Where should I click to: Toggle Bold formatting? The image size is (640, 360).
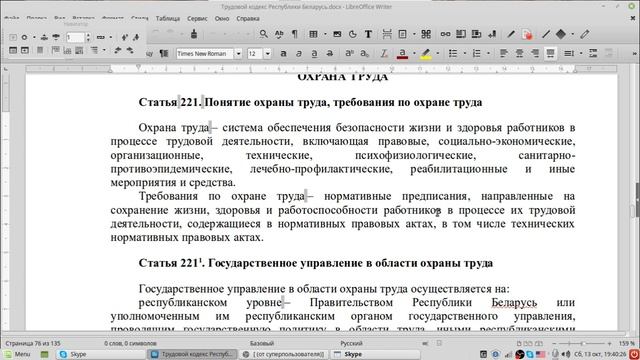pos(283,53)
